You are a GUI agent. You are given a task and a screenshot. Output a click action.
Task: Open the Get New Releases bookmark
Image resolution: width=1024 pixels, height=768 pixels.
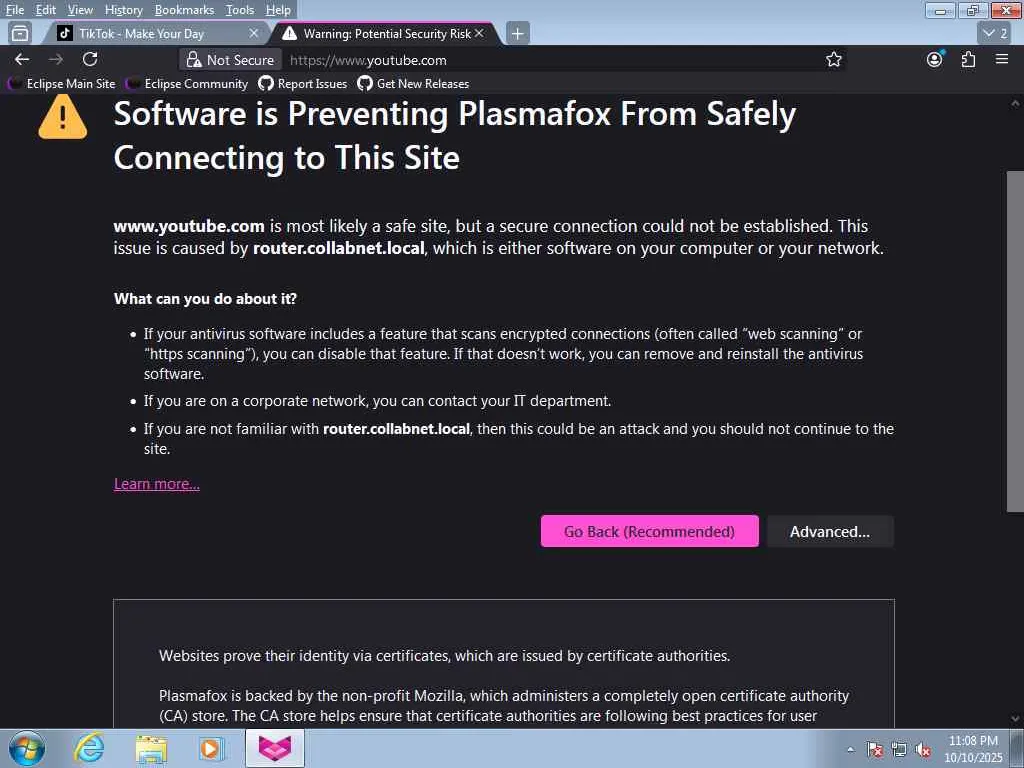pos(413,84)
